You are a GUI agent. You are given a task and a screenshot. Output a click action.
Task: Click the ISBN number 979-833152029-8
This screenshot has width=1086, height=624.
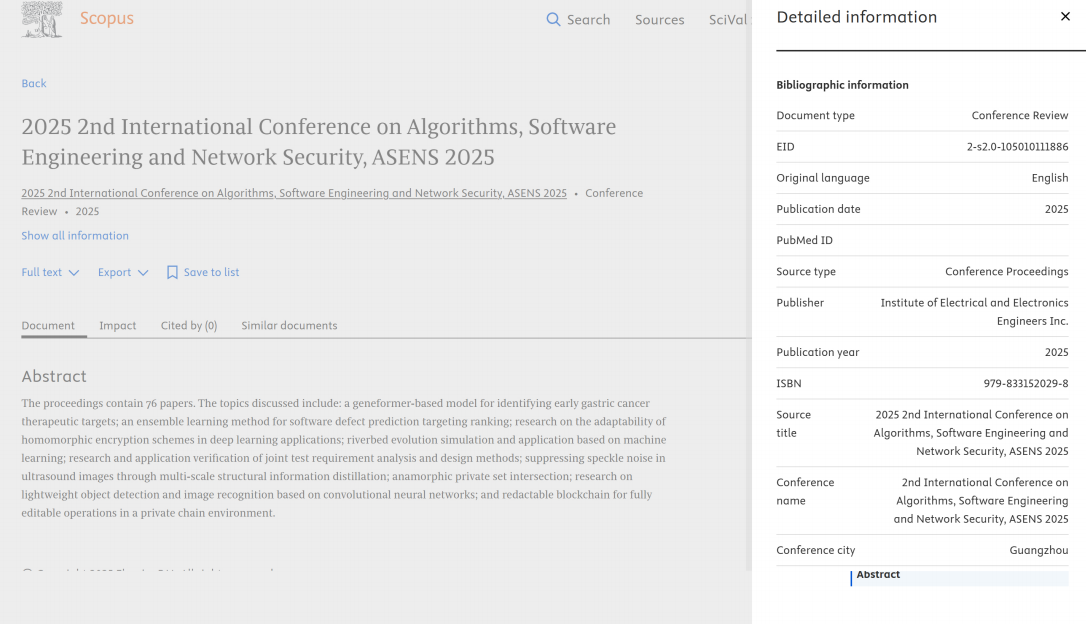[x=1025, y=383]
